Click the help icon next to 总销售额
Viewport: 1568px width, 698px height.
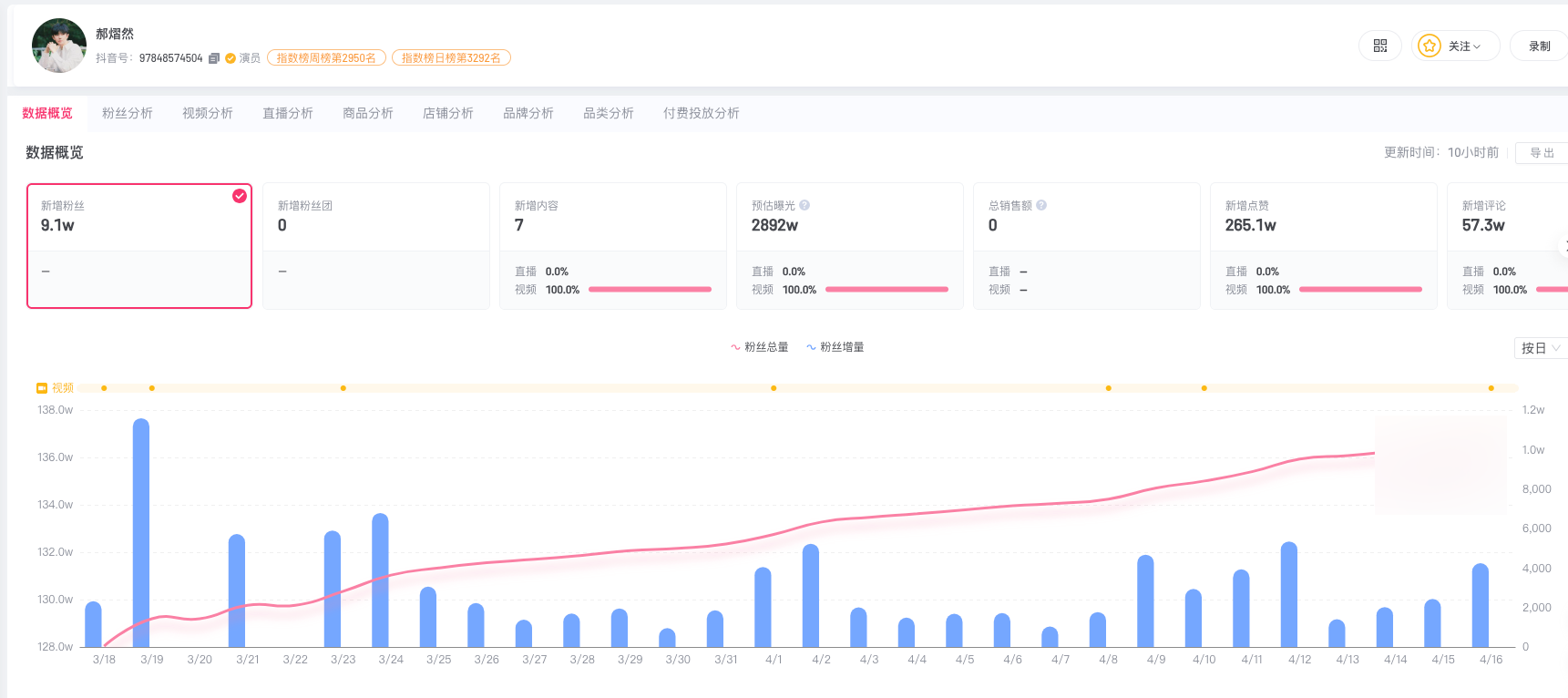tap(1041, 206)
